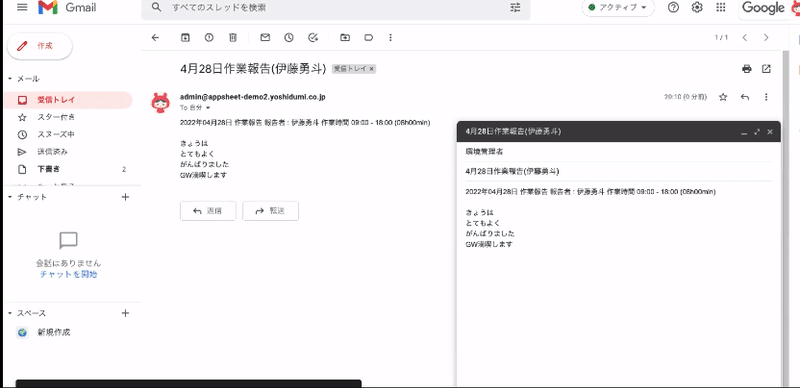Image resolution: width=800 pixels, height=388 pixels.
Task: Report email as spam
Action: click(x=209, y=37)
